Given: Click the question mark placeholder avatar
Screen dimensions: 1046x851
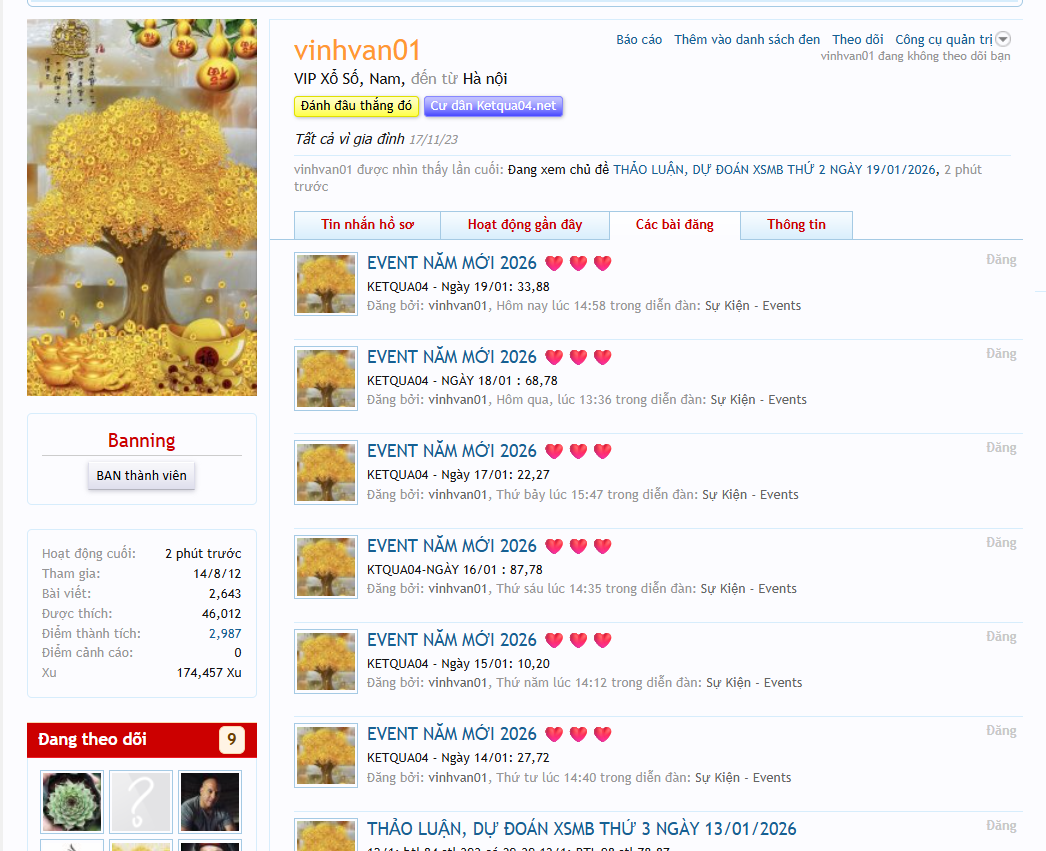Looking at the screenshot, I should coord(141,801).
